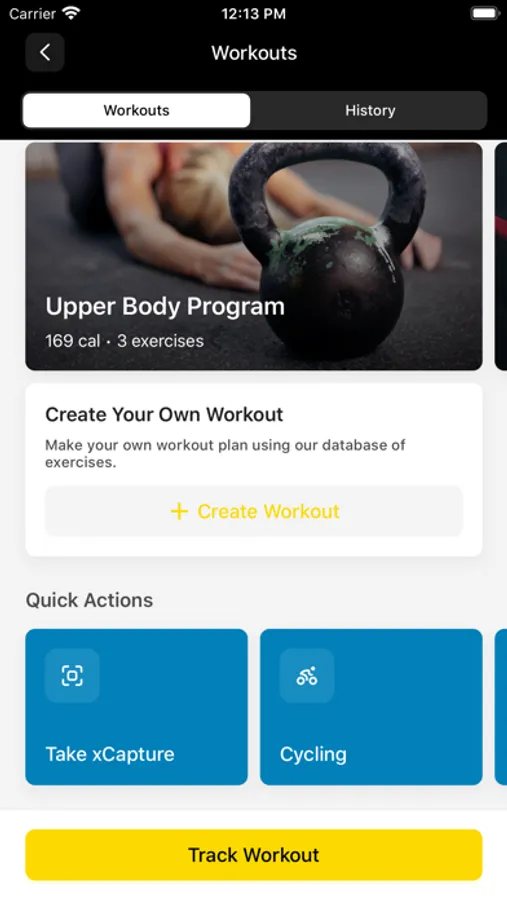Tap the cycling bike icon

tap(307, 676)
